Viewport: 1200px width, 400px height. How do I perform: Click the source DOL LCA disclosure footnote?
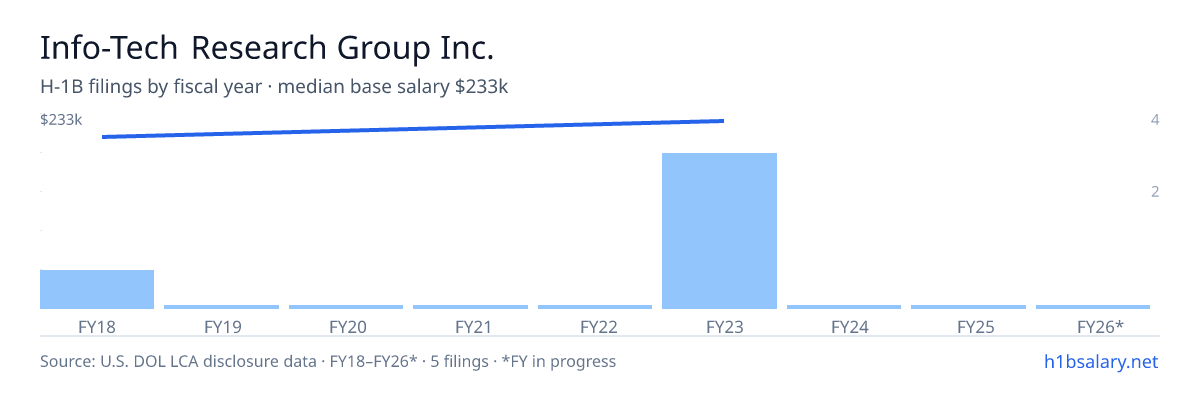pos(328,361)
